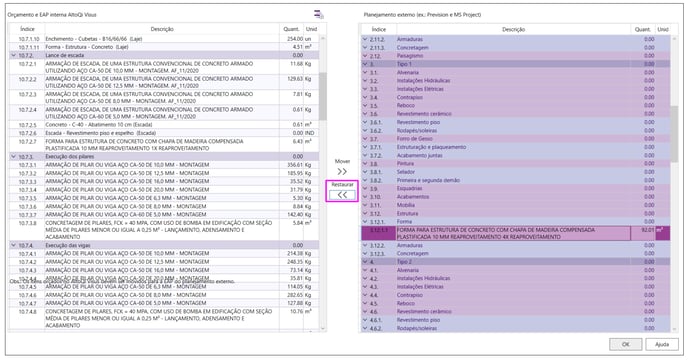Click the right table's Unid column header
688x360 pixels.
(x=663, y=29)
